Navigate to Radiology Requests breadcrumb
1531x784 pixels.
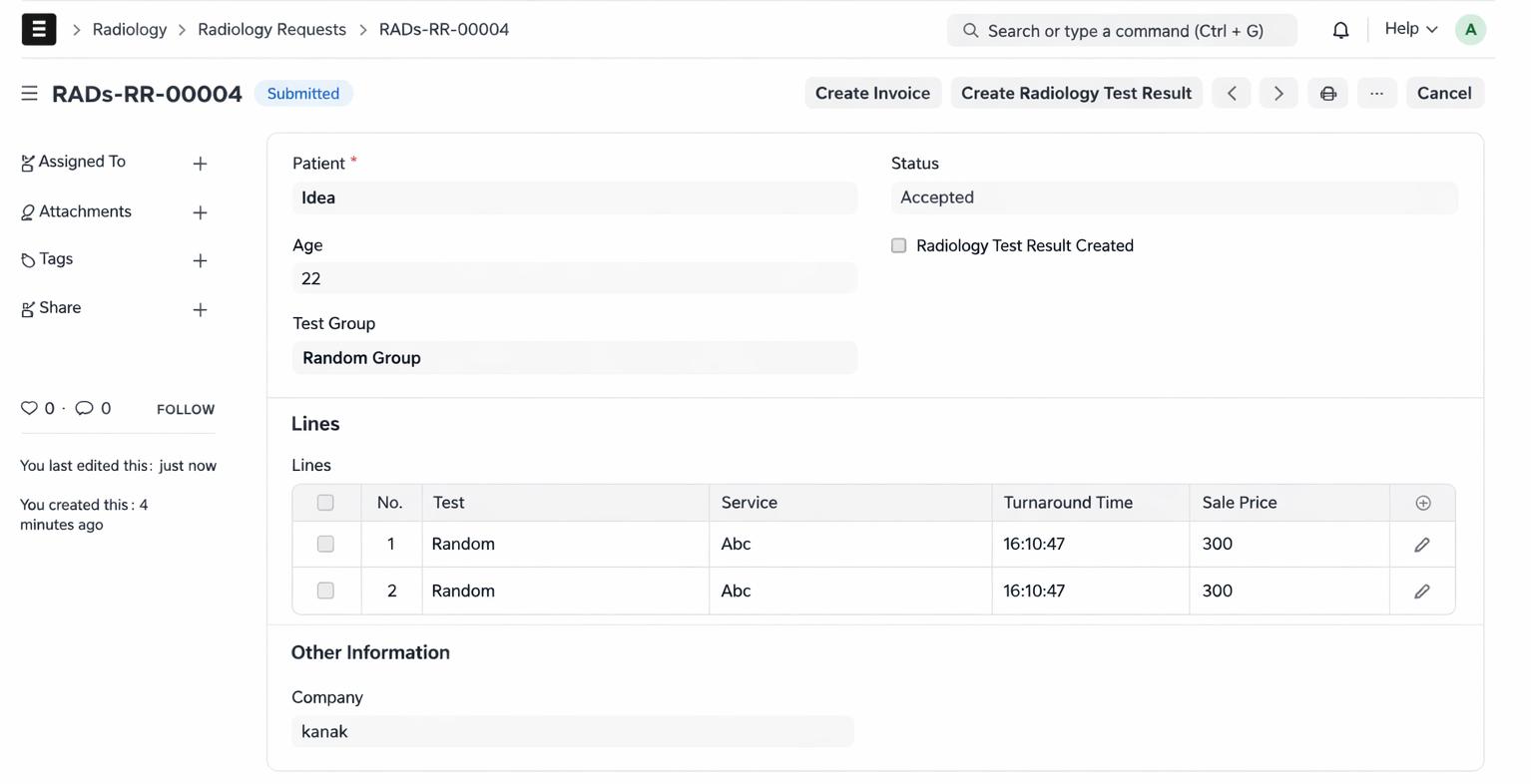coord(271,30)
